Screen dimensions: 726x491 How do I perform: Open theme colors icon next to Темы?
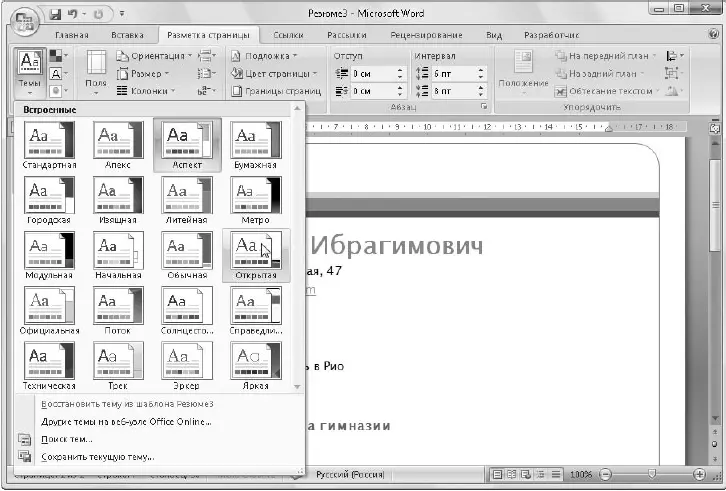pyautogui.click(x=58, y=57)
